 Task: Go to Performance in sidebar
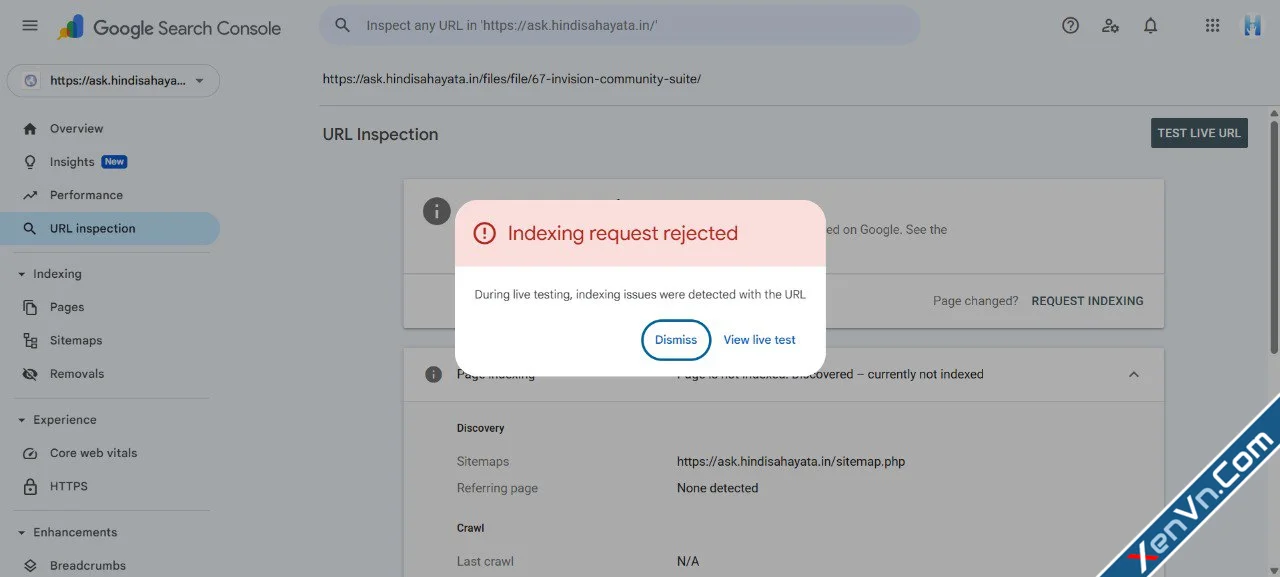86,195
